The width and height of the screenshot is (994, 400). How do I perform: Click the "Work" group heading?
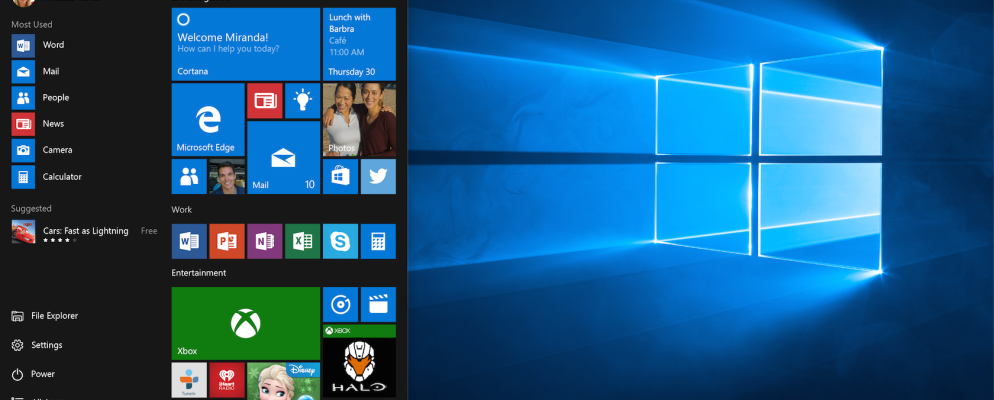(181, 210)
